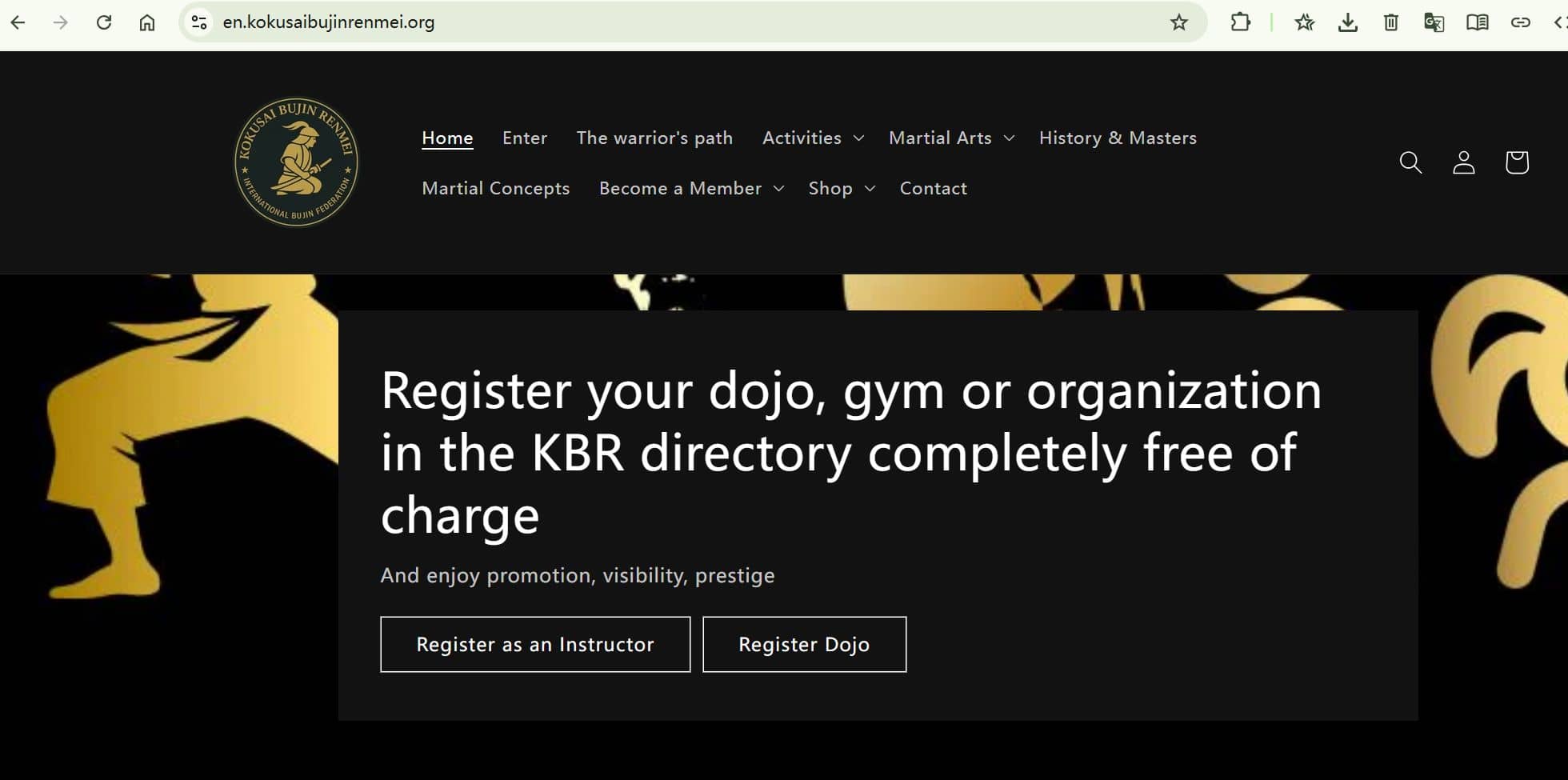
Task: Go to the browser home page
Action: 147,22
